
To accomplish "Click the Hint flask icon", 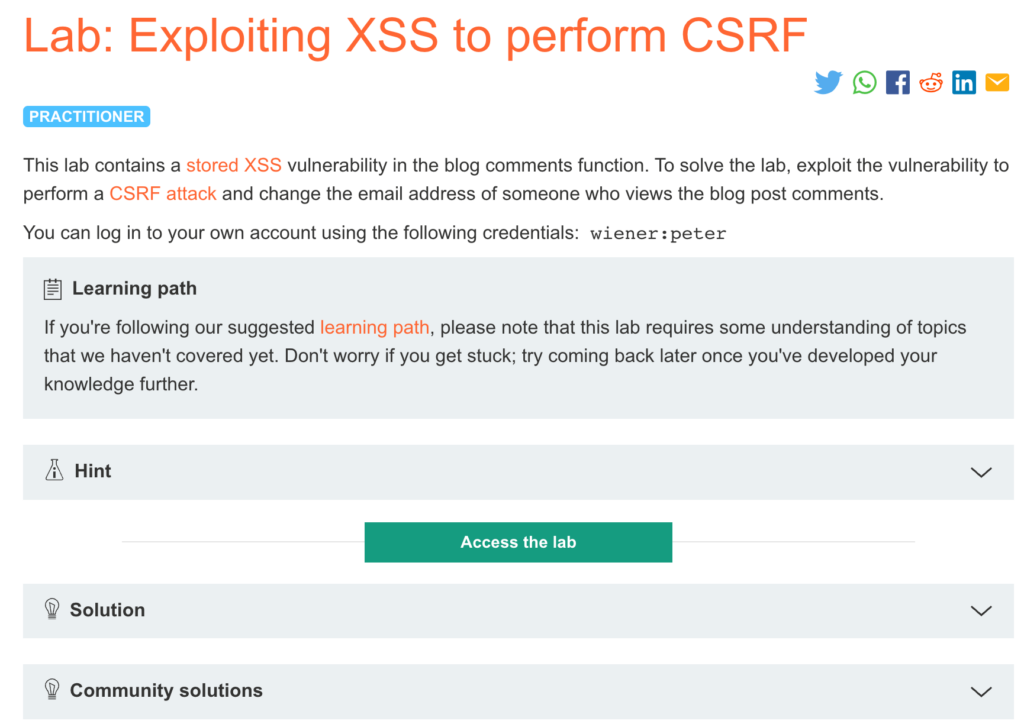I will pyautogui.click(x=54, y=470).
